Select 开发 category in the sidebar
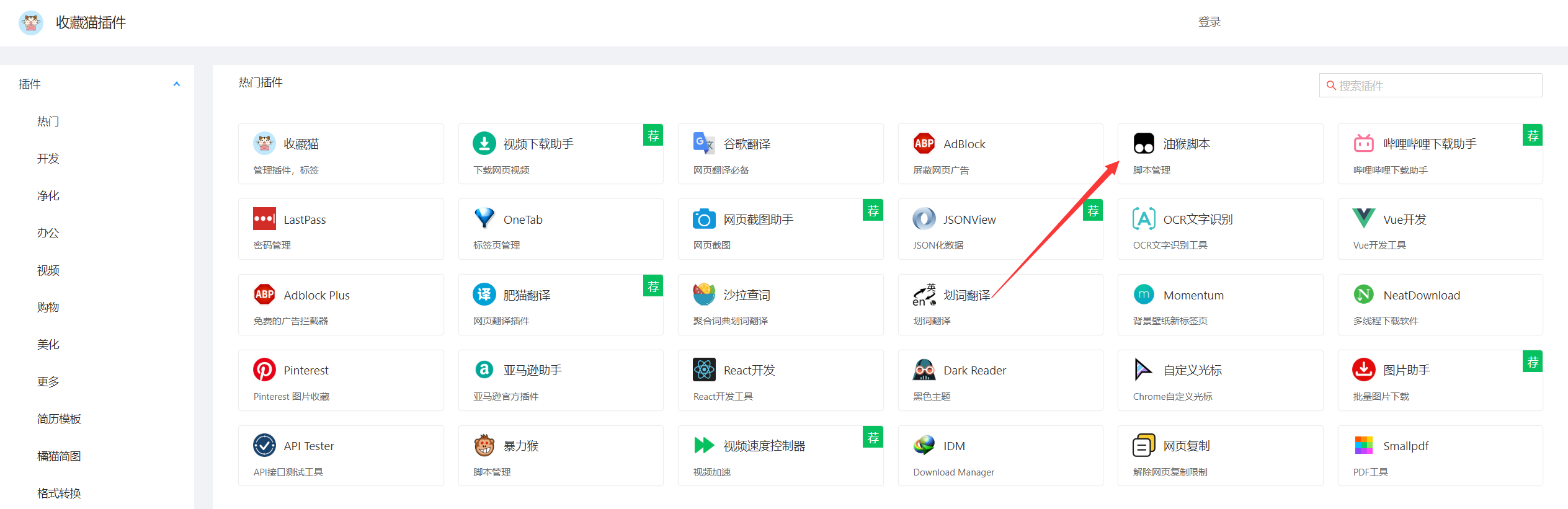 pos(48,159)
